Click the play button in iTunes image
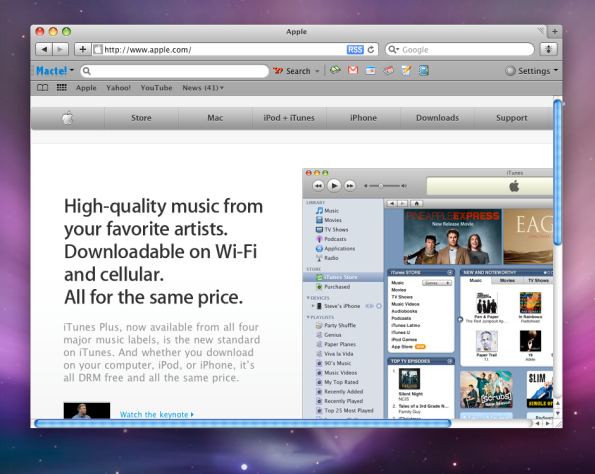595x474 pixels. (x=334, y=186)
